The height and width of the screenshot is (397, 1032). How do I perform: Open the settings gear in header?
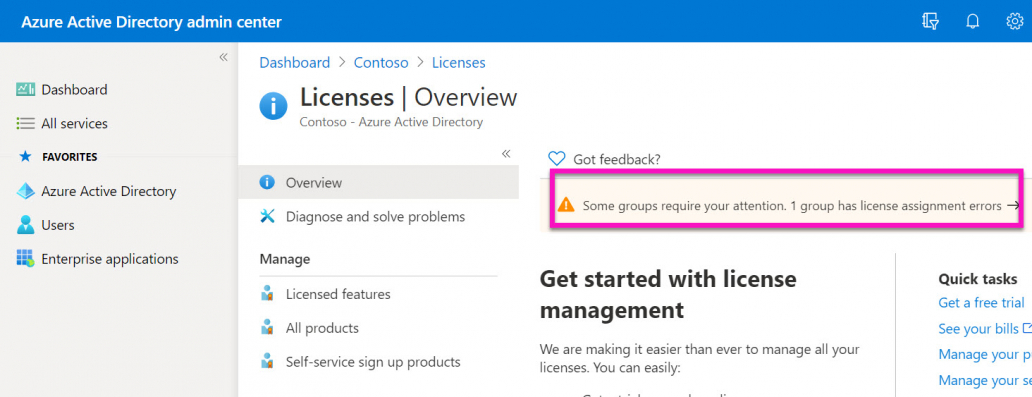[x=1014, y=22]
